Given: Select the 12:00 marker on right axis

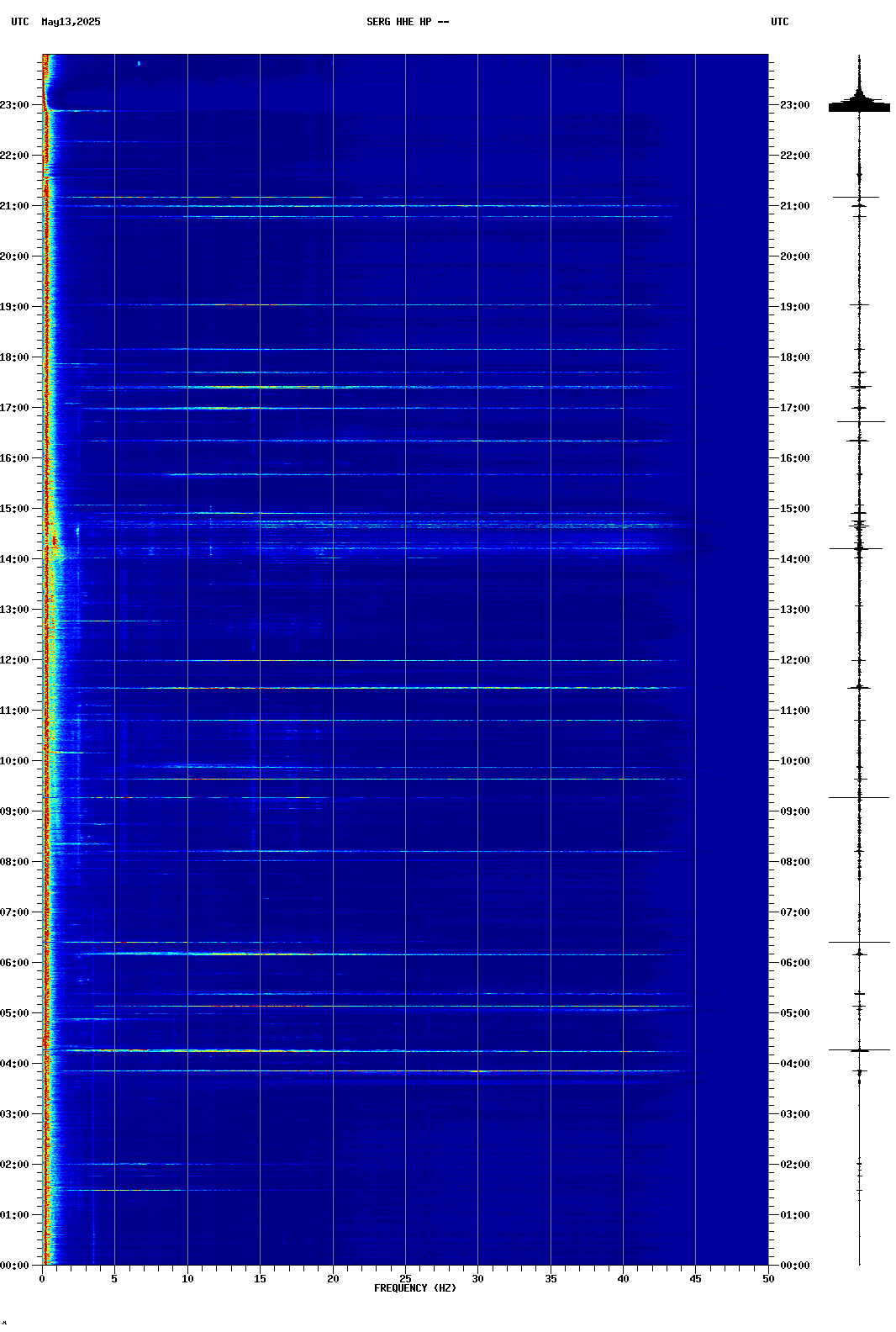Looking at the screenshot, I should click(x=794, y=660).
